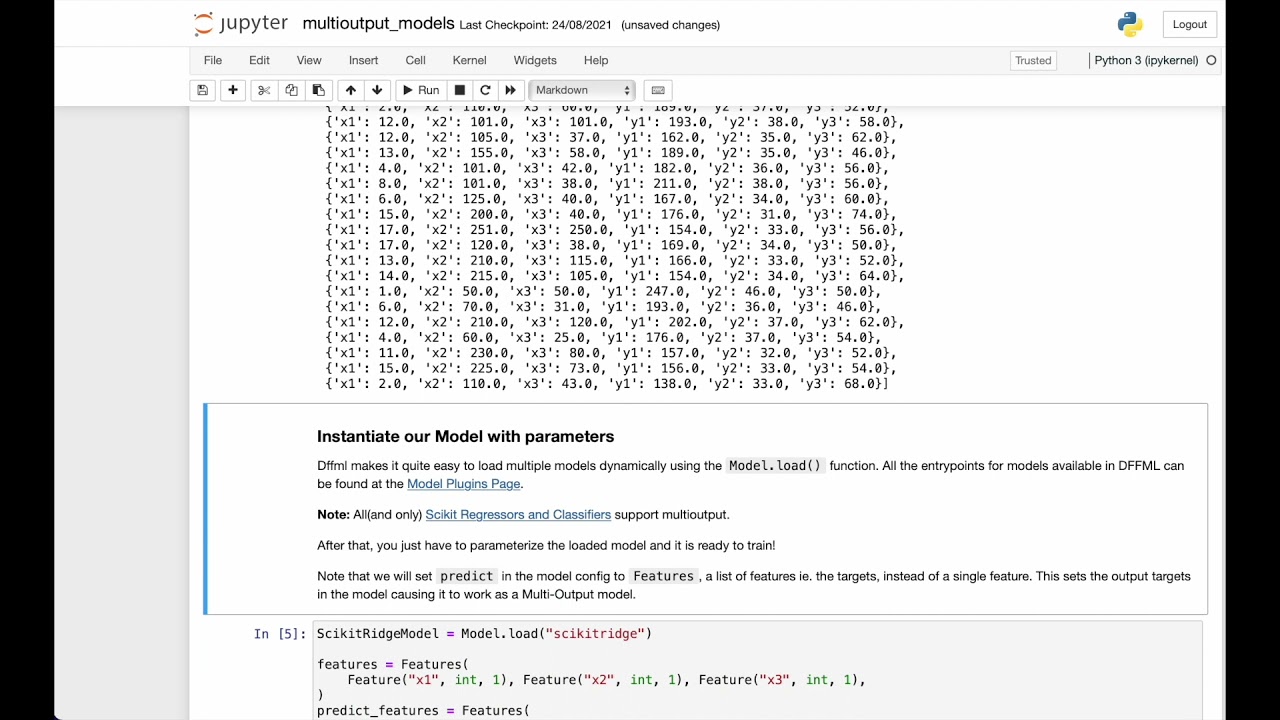Open the File menu
The height and width of the screenshot is (720, 1280).
213,61
